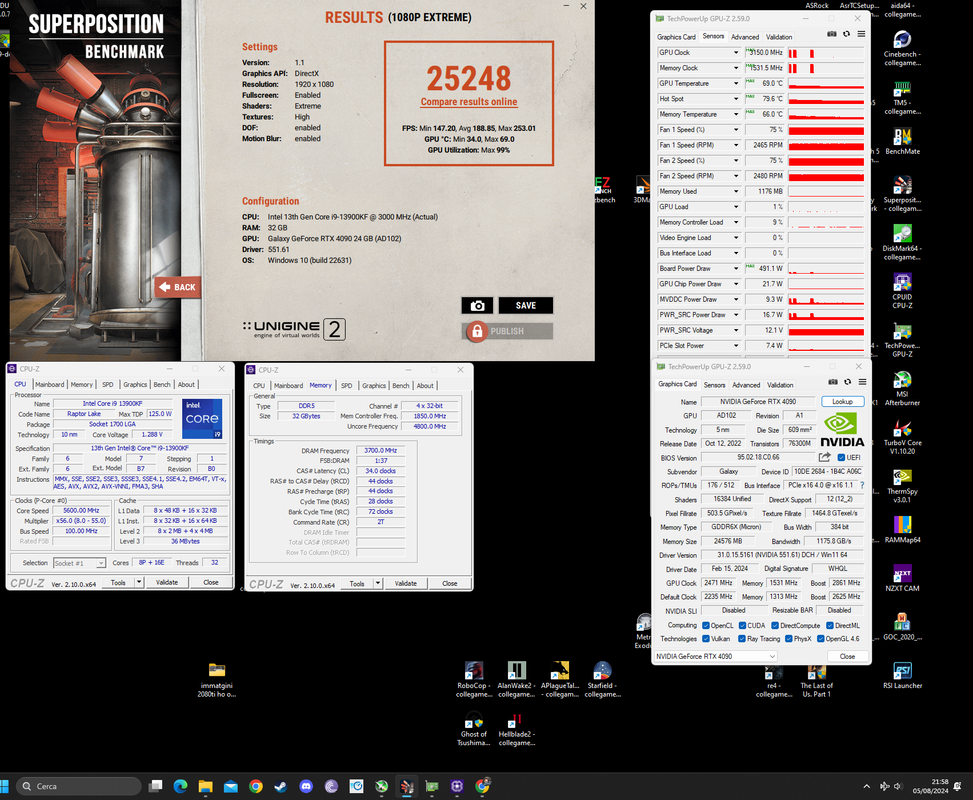
Task: Open hamburger menu in GPU-Z Graphics Card window
Action: tap(863, 382)
